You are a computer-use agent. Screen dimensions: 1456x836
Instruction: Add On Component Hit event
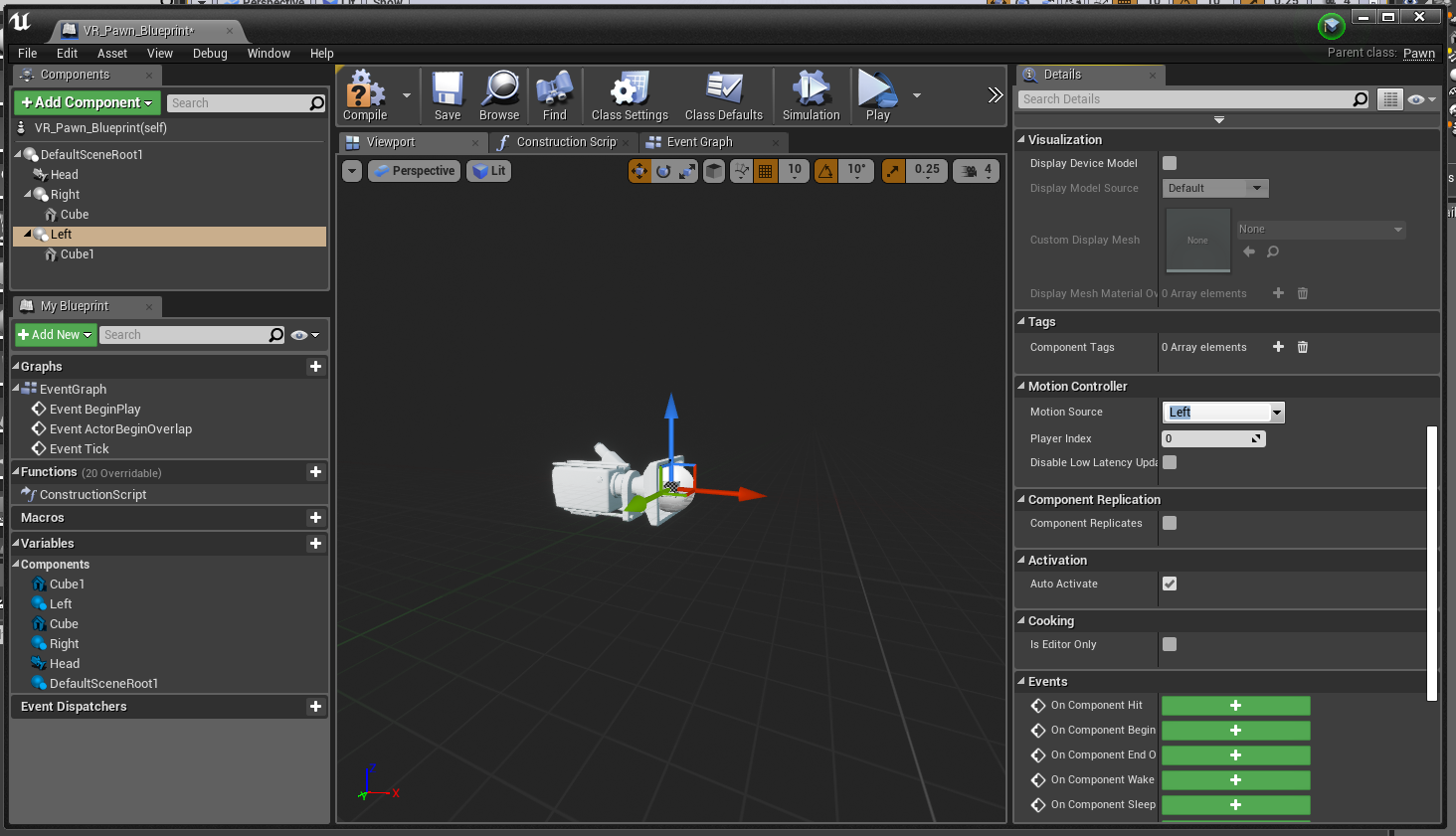(1235, 706)
